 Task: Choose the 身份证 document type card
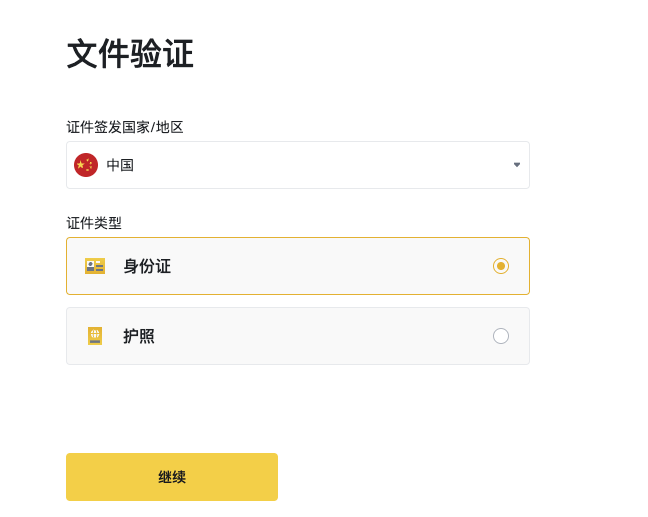298,266
